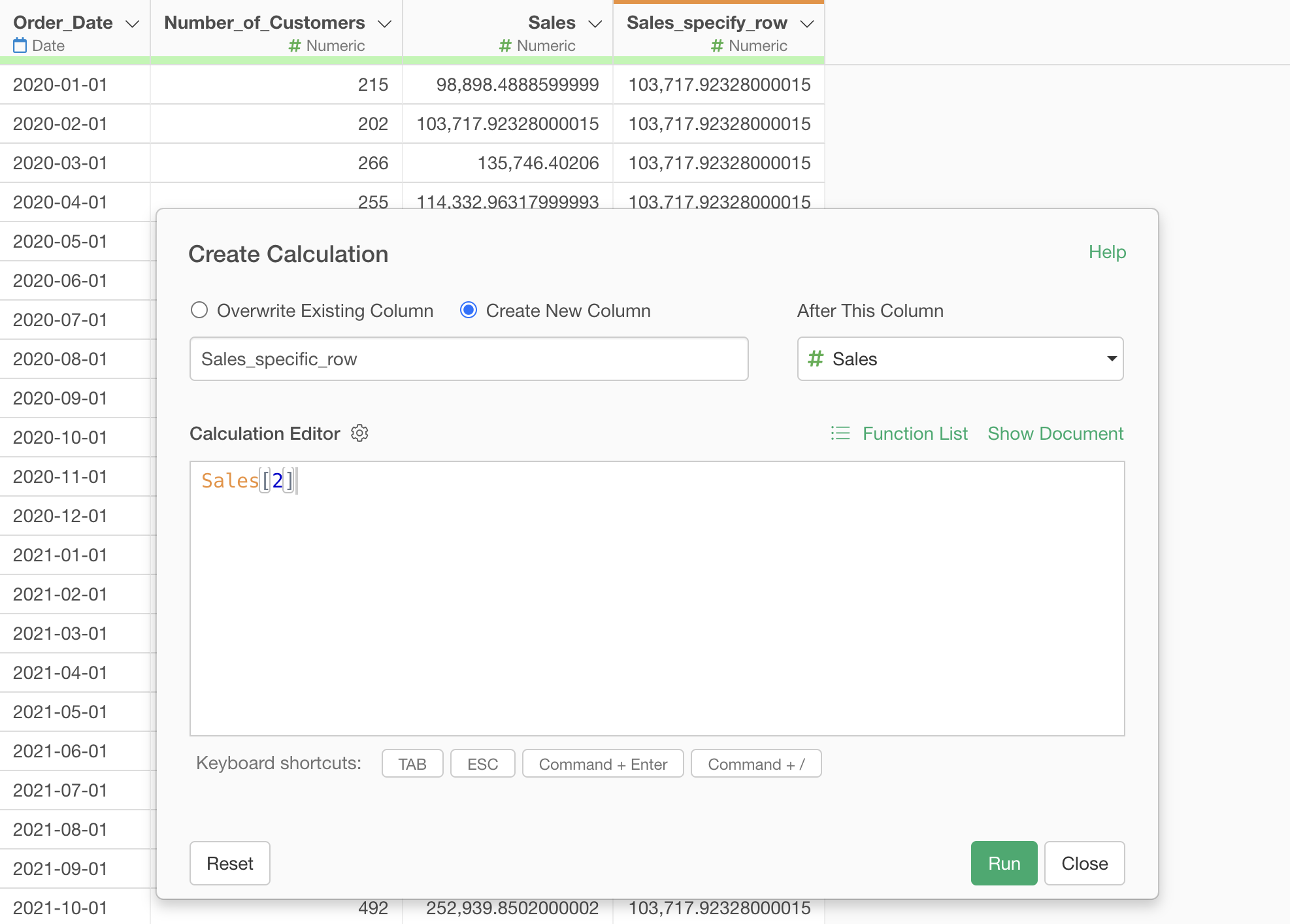This screenshot has width=1290, height=924.
Task: Click Show Document link
Action: (x=1055, y=433)
